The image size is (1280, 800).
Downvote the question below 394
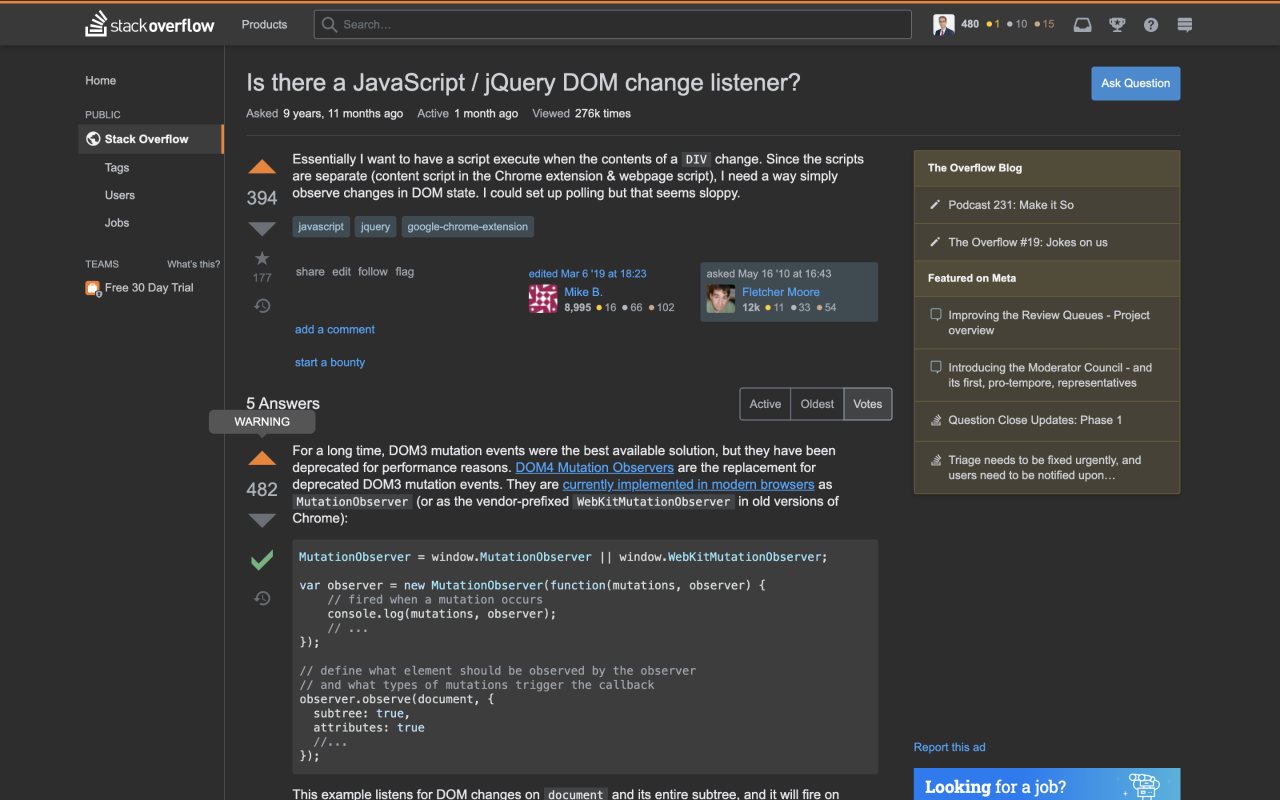[x=262, y=229]
